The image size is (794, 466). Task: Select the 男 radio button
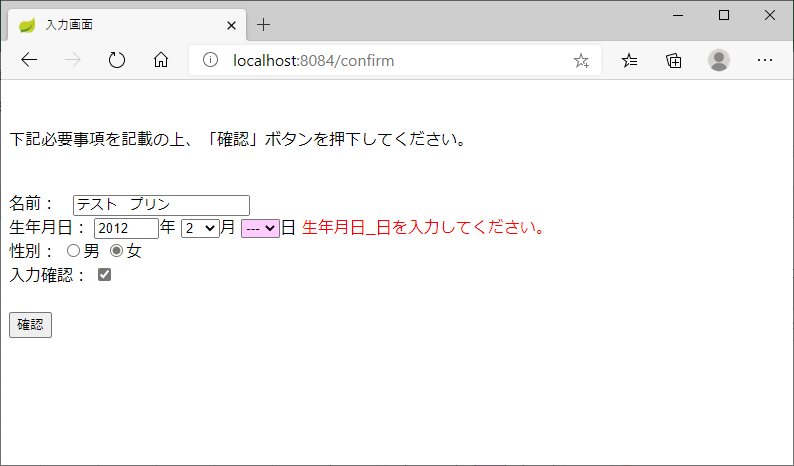tap(73, 251)
